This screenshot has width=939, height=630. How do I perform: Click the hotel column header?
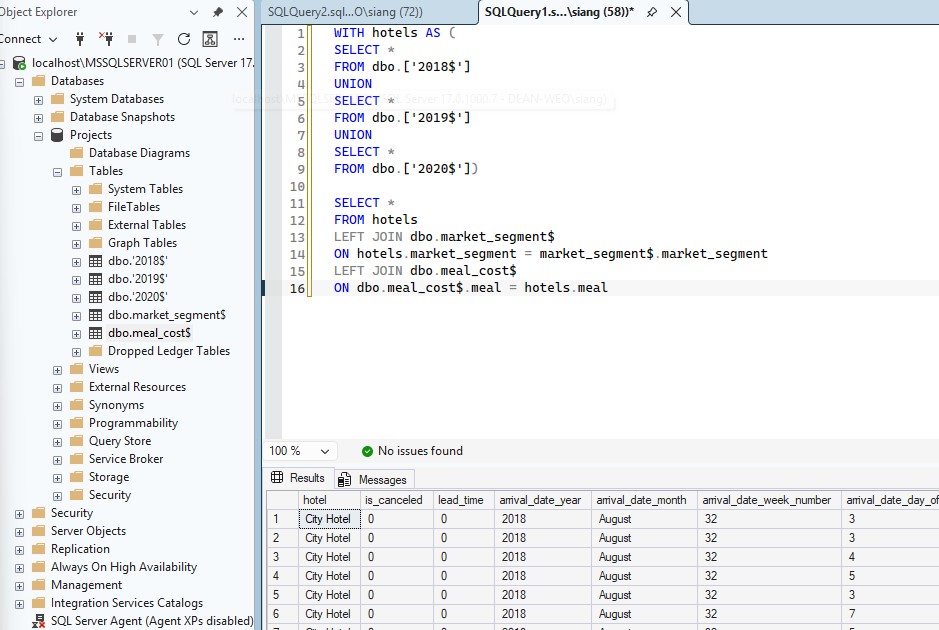click(329, 500)
